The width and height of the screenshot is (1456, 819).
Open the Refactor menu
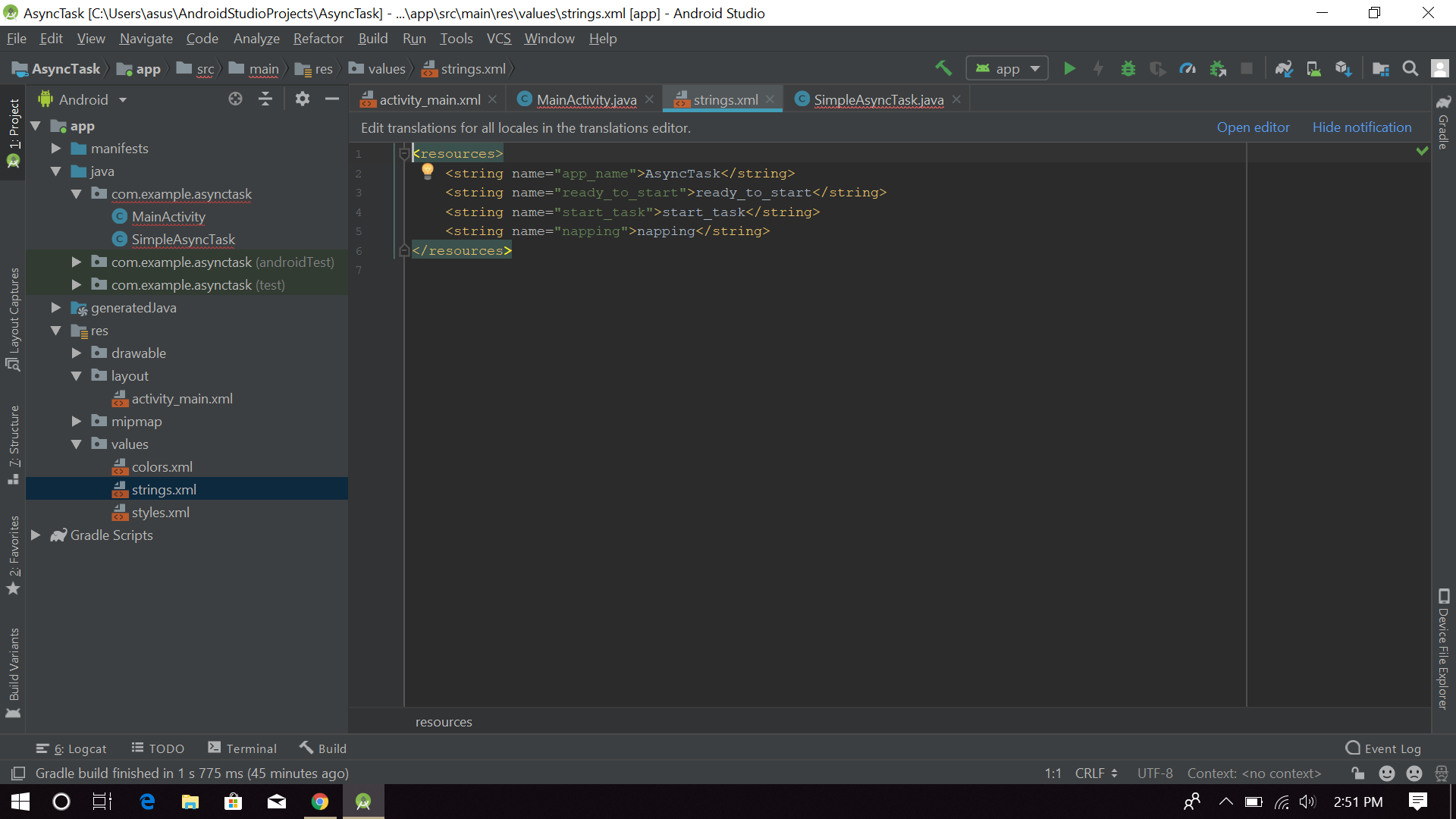[x=318, y=38]
